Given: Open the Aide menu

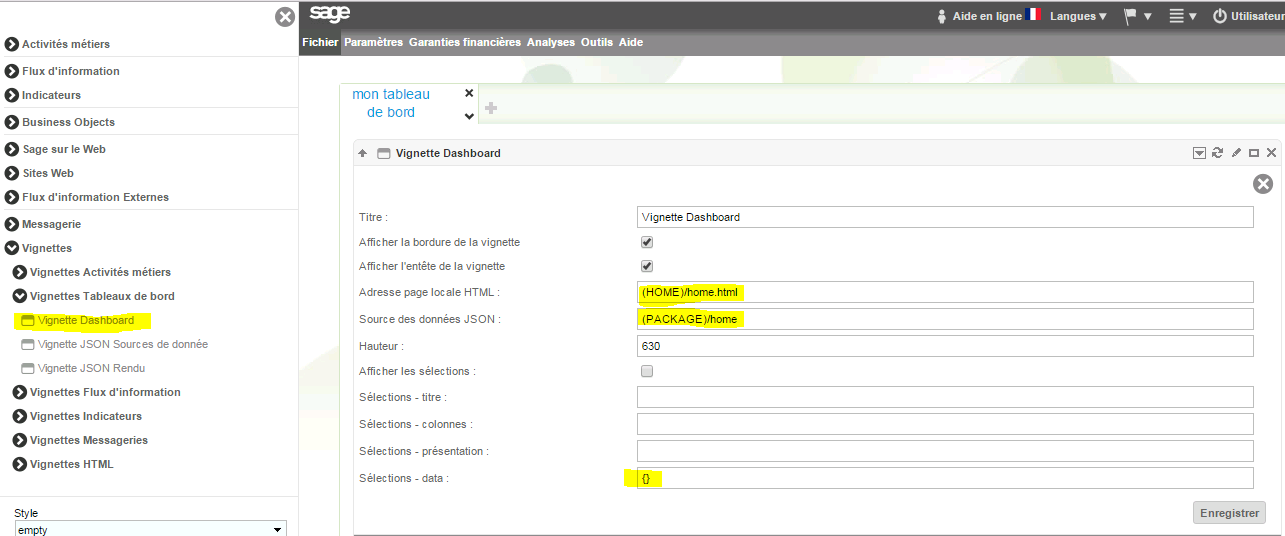Looking at the screenshot, I should coord(631,42).
